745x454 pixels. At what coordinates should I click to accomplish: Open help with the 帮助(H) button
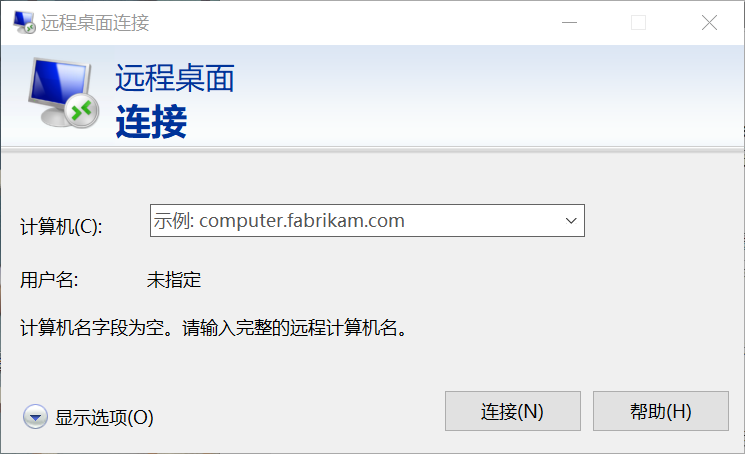click(660, 411)
